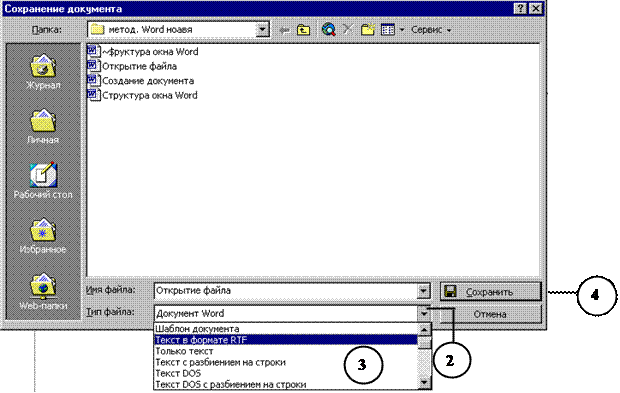
Task: Choose Текст с разбиением на строки
Action: click(285, 362)
